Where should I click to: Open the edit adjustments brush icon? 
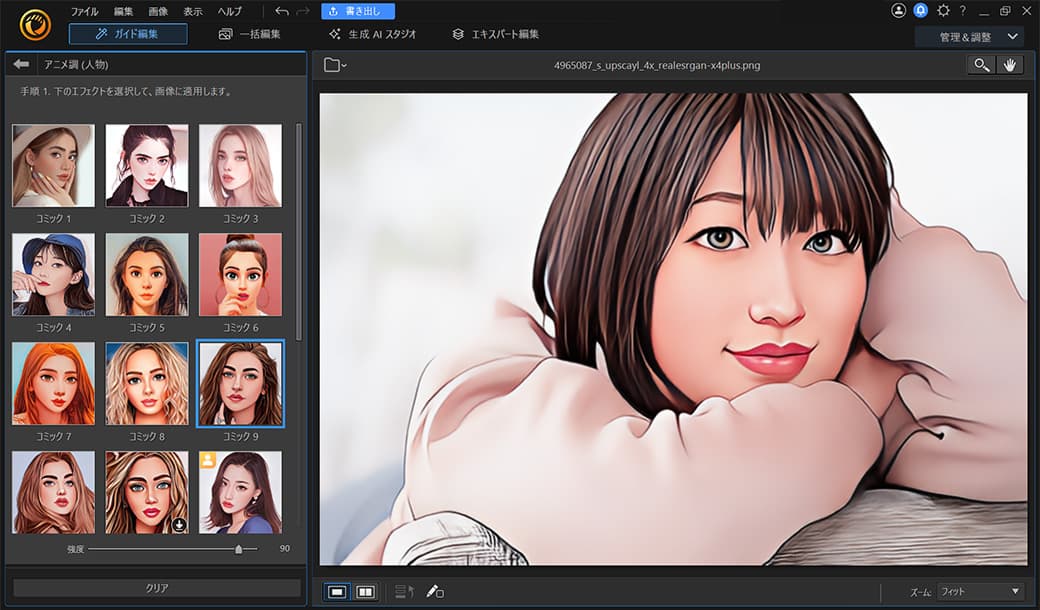click(x=434, y=591)
